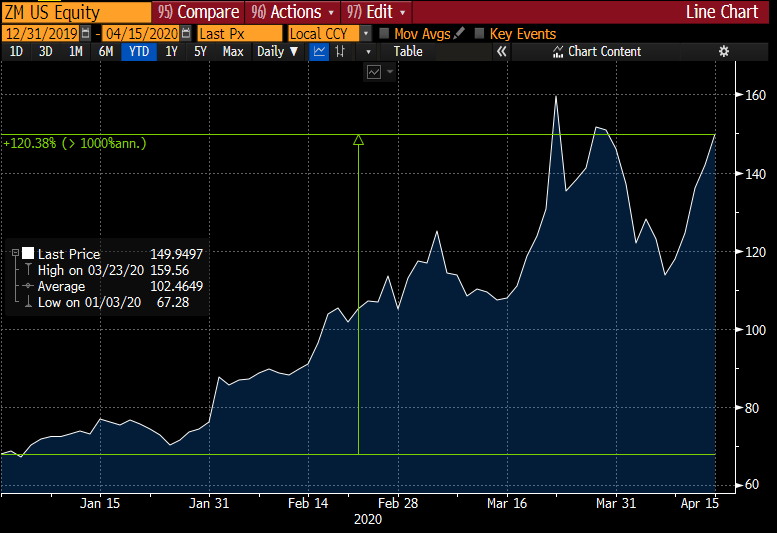Click the small chart thumbnail icon below toolbar
The image size is (777, 533).
pos(375,72)
